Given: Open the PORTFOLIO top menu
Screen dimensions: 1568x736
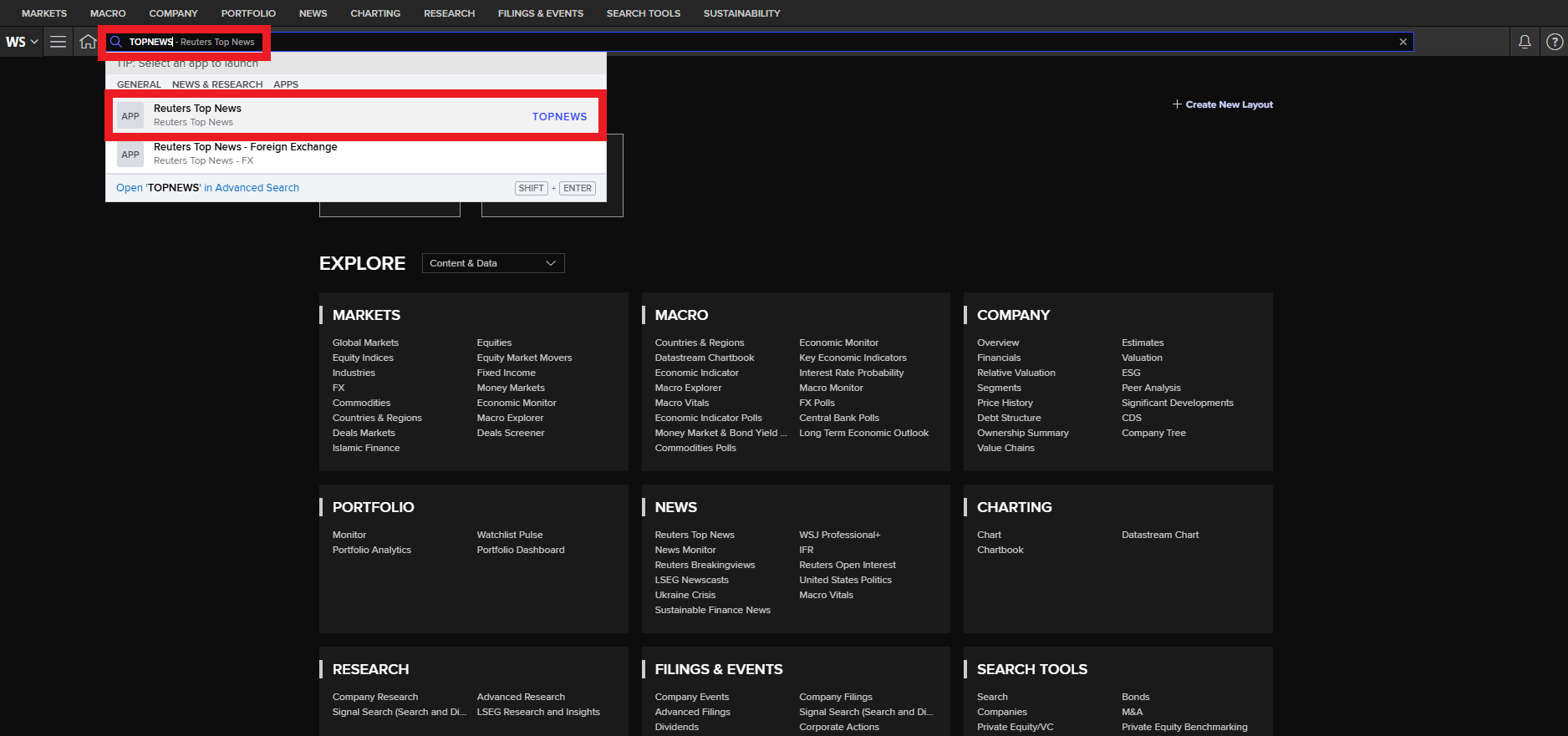Looking at the screenshot, I should 248,13.
